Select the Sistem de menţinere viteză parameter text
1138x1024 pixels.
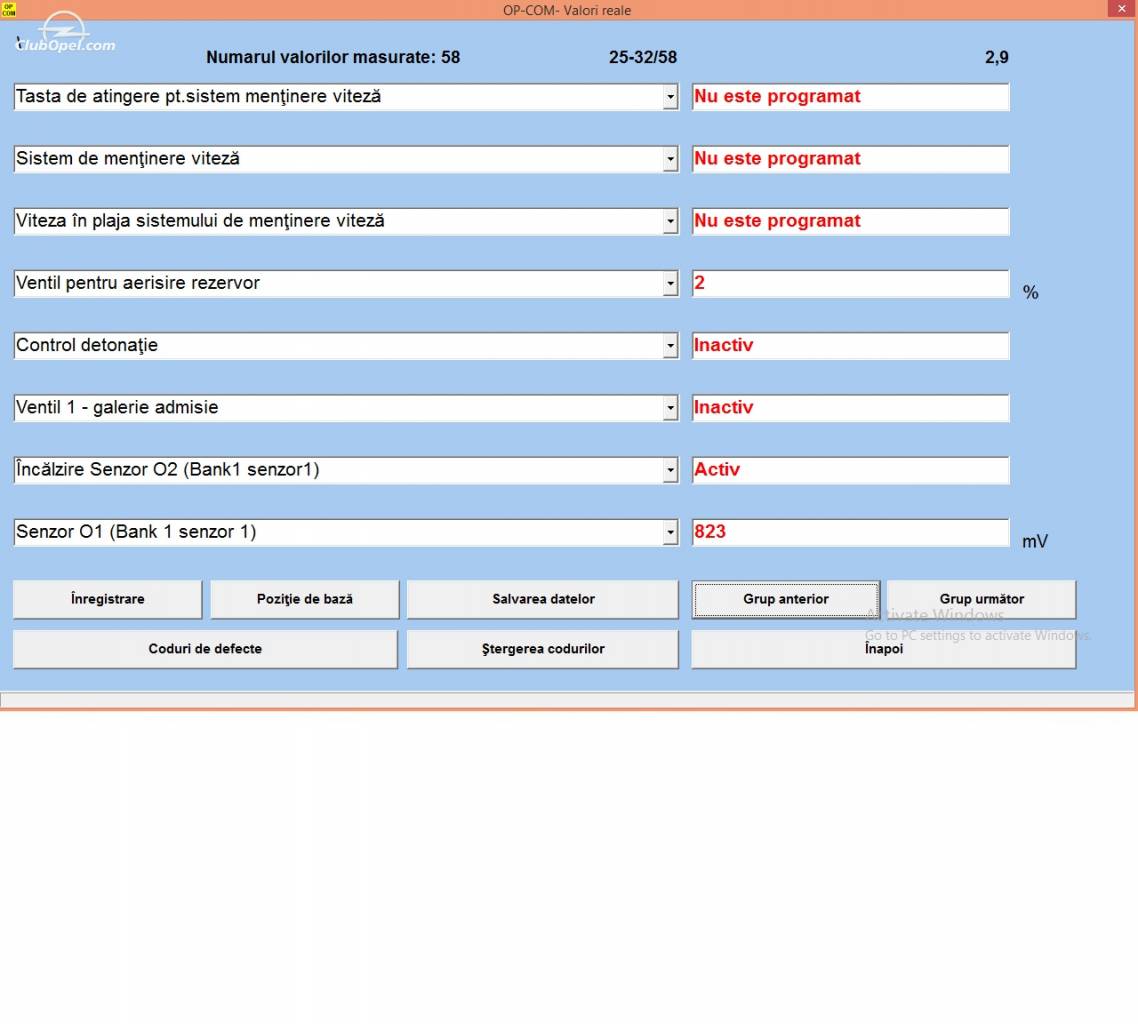point(128,159)
